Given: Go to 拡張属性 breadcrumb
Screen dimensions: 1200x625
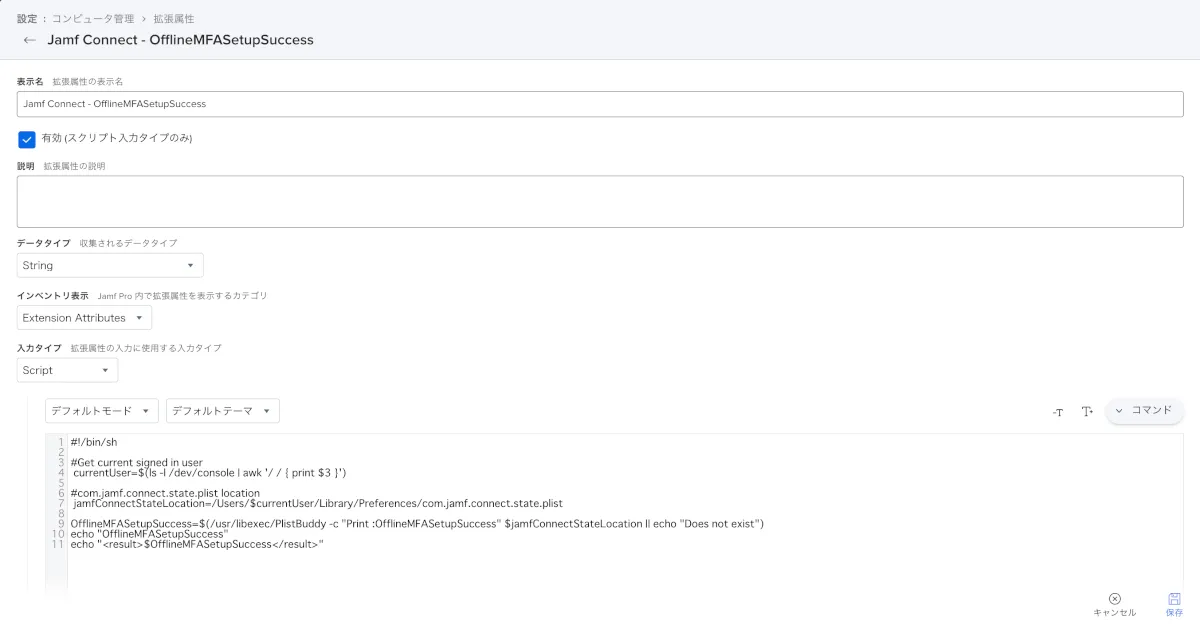Looking at the screenshot, I should coord(174,19).
